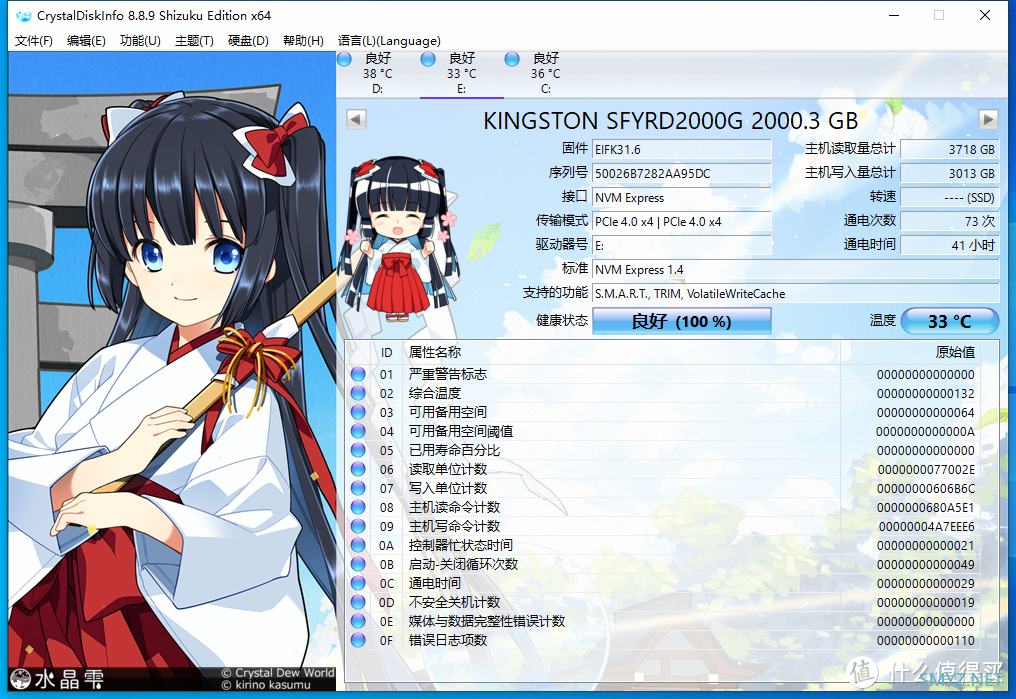Viewport: 1016px width, 699px height.
Task: Select the D: drive tab at 38 °C
Action: pyautogui.click(x=377, y=73)
